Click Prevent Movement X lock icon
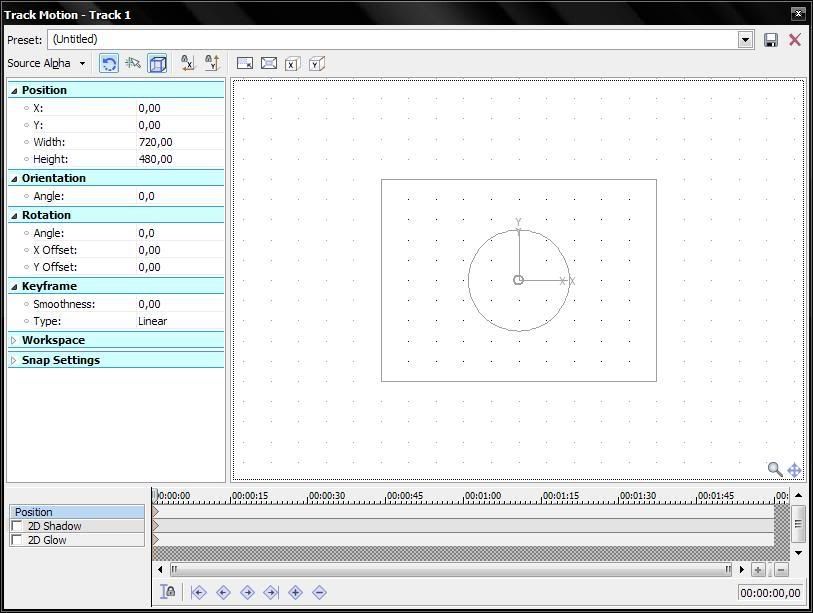813x613 pixels. pos(187,63)
